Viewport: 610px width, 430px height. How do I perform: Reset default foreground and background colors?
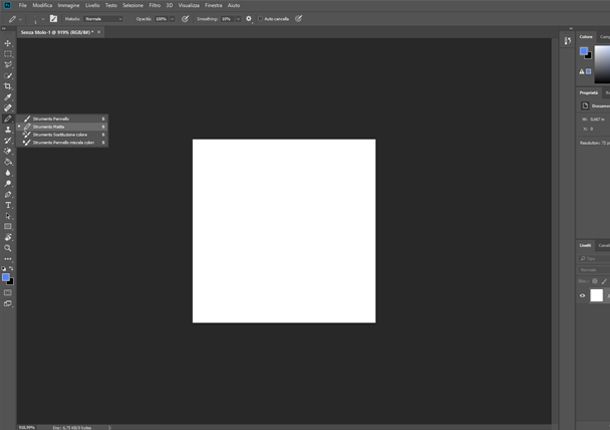click(x=4, y=269)
